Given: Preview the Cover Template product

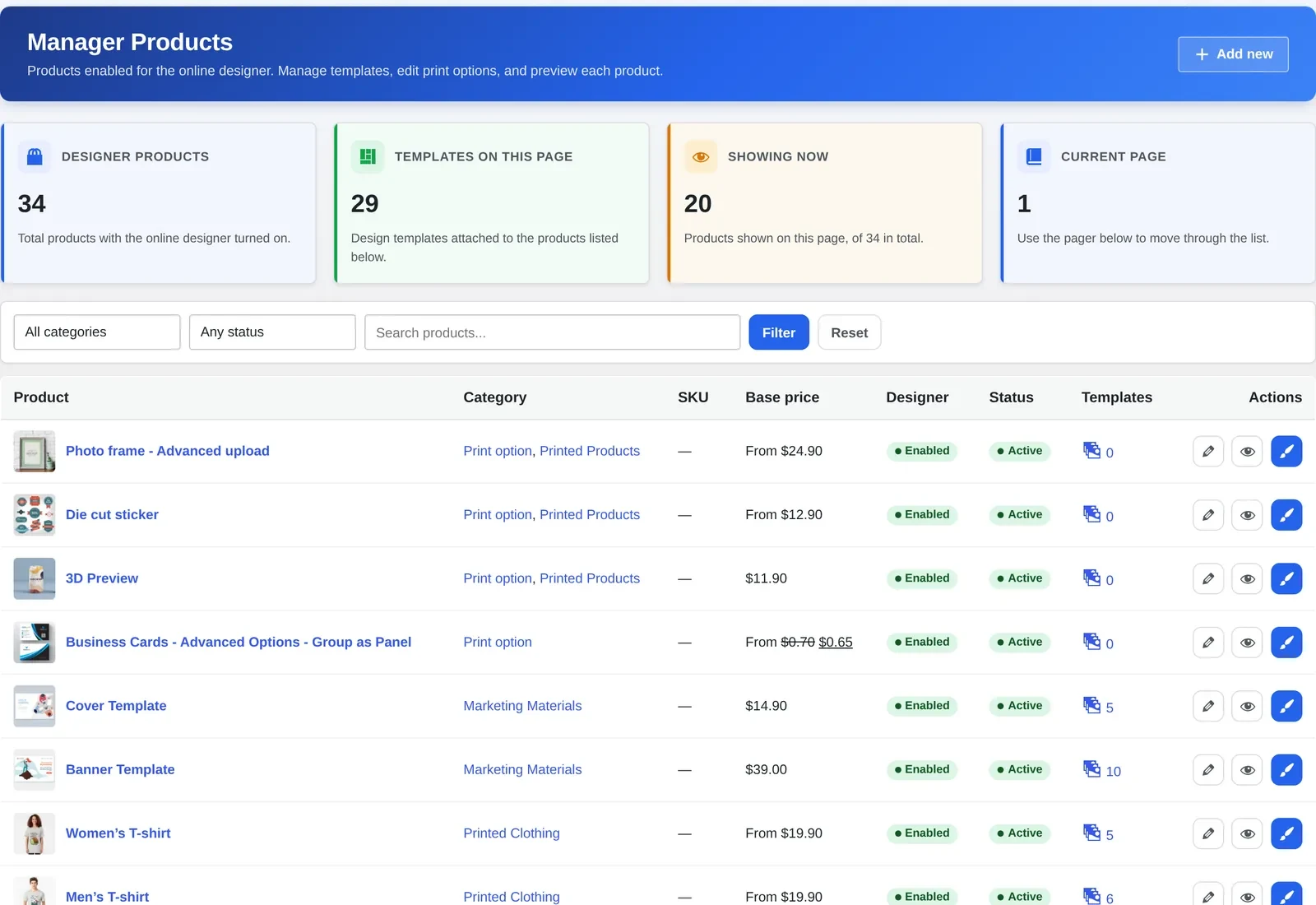Looking at the screenshot, I should [x=1247, y=706].
